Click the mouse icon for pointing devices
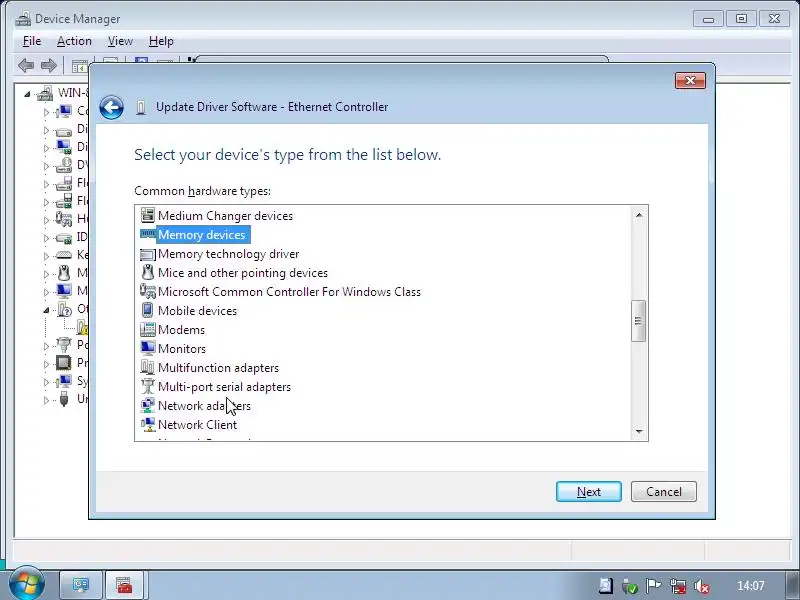This screenshot has height=600, width=800. 147,272
